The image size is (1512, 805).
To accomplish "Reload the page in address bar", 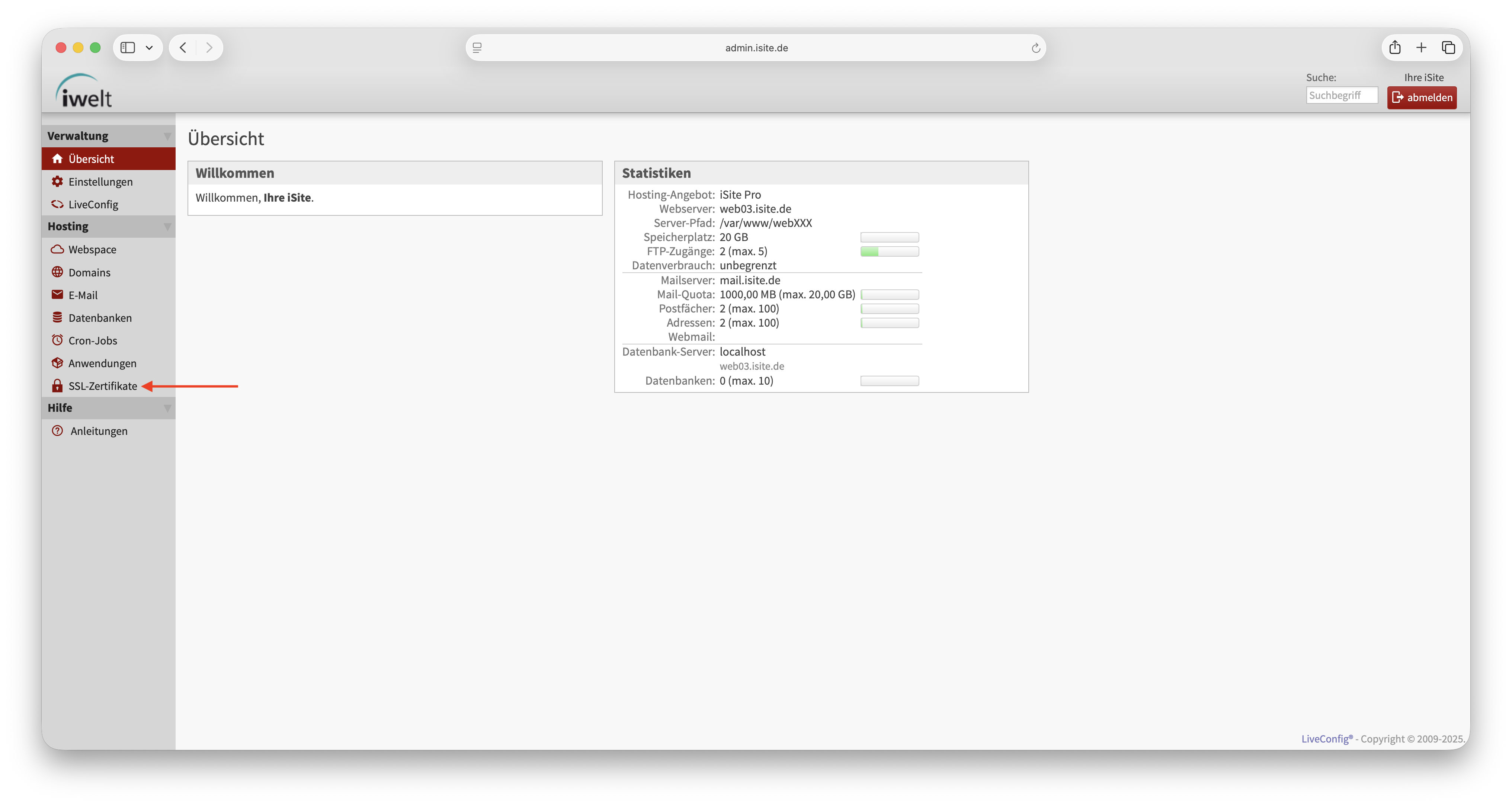I will (x=1035, y=48).
